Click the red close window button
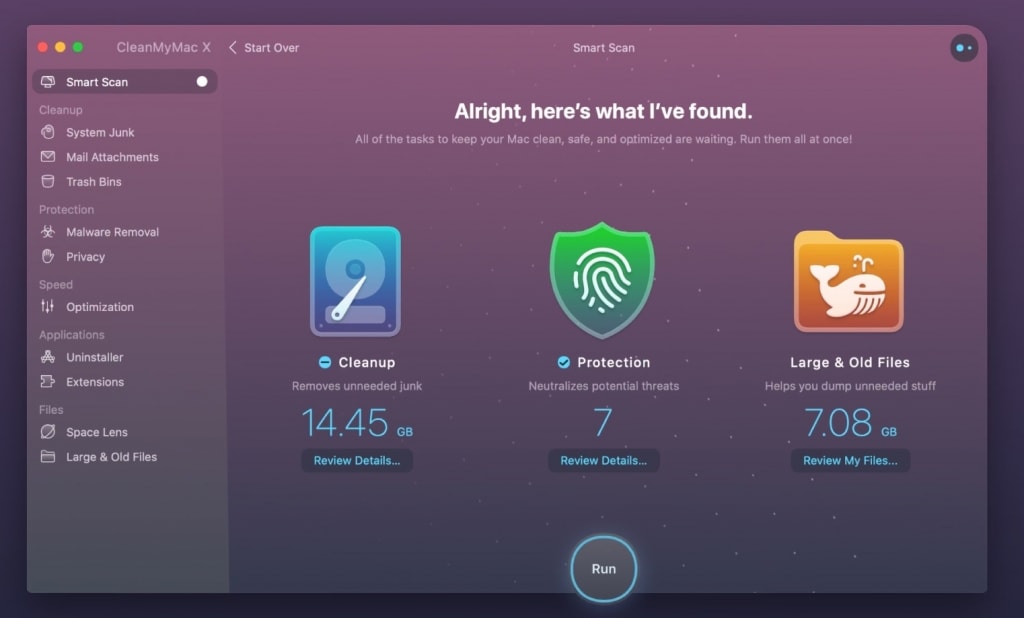The height and width of the screenshot is (618, 1024). (42, 47)
